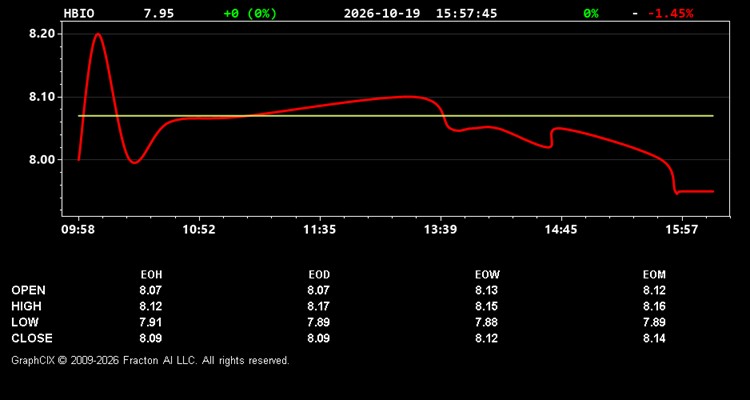The image size is (750, 400).
Task: Click the 8.20 y-axis label
Action: click(42, 34)
